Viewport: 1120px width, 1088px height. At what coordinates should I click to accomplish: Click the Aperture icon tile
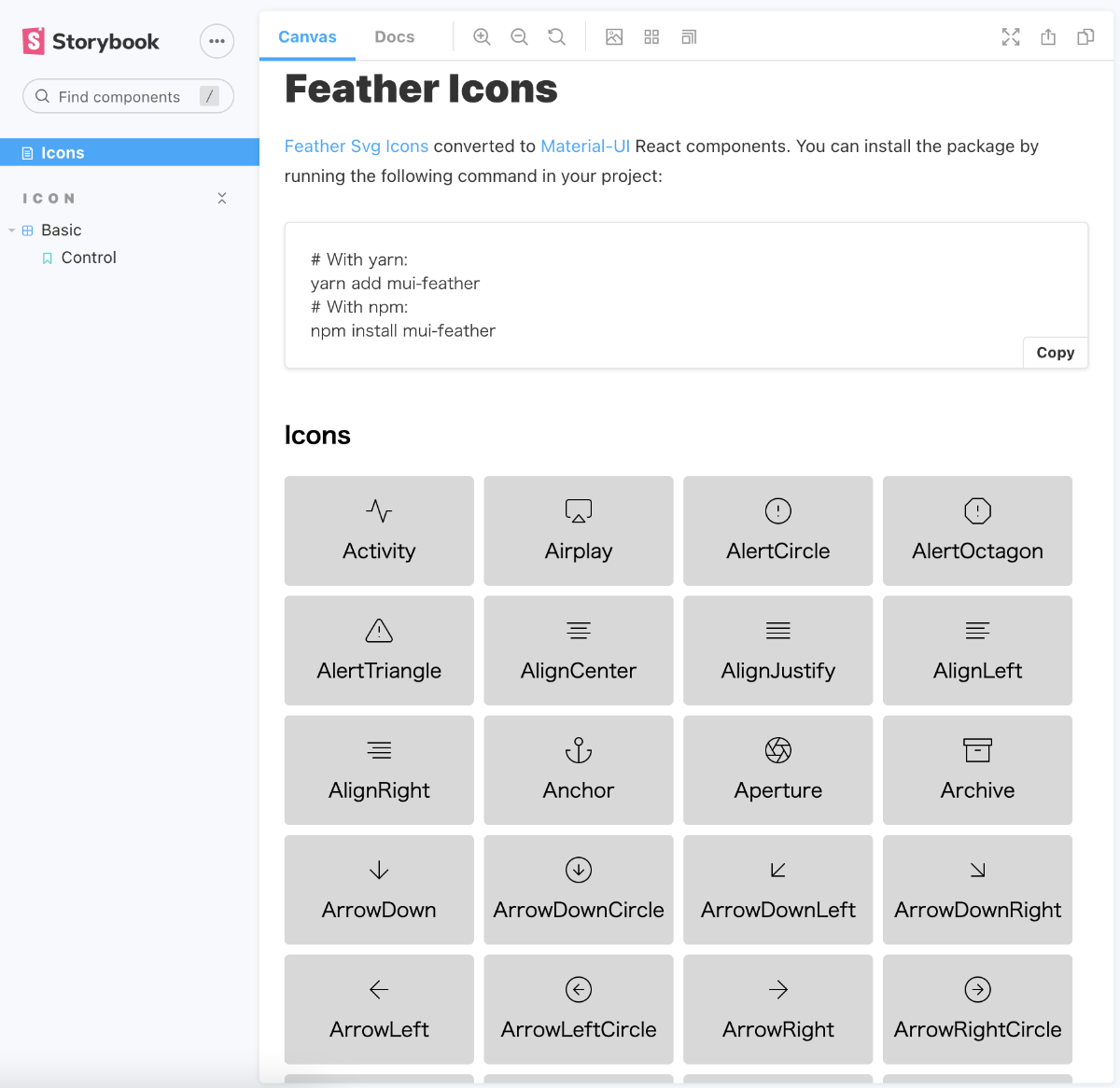tap(778, 770)
